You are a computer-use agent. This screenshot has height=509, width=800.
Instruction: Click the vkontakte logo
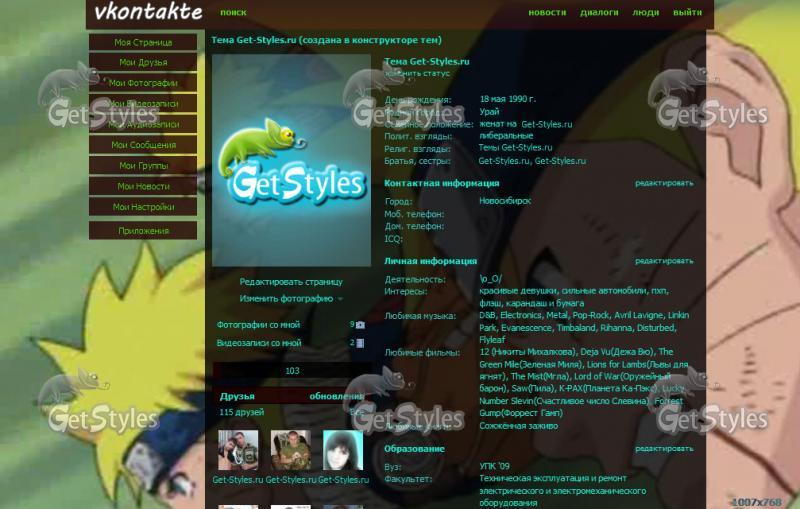[148, 12]
